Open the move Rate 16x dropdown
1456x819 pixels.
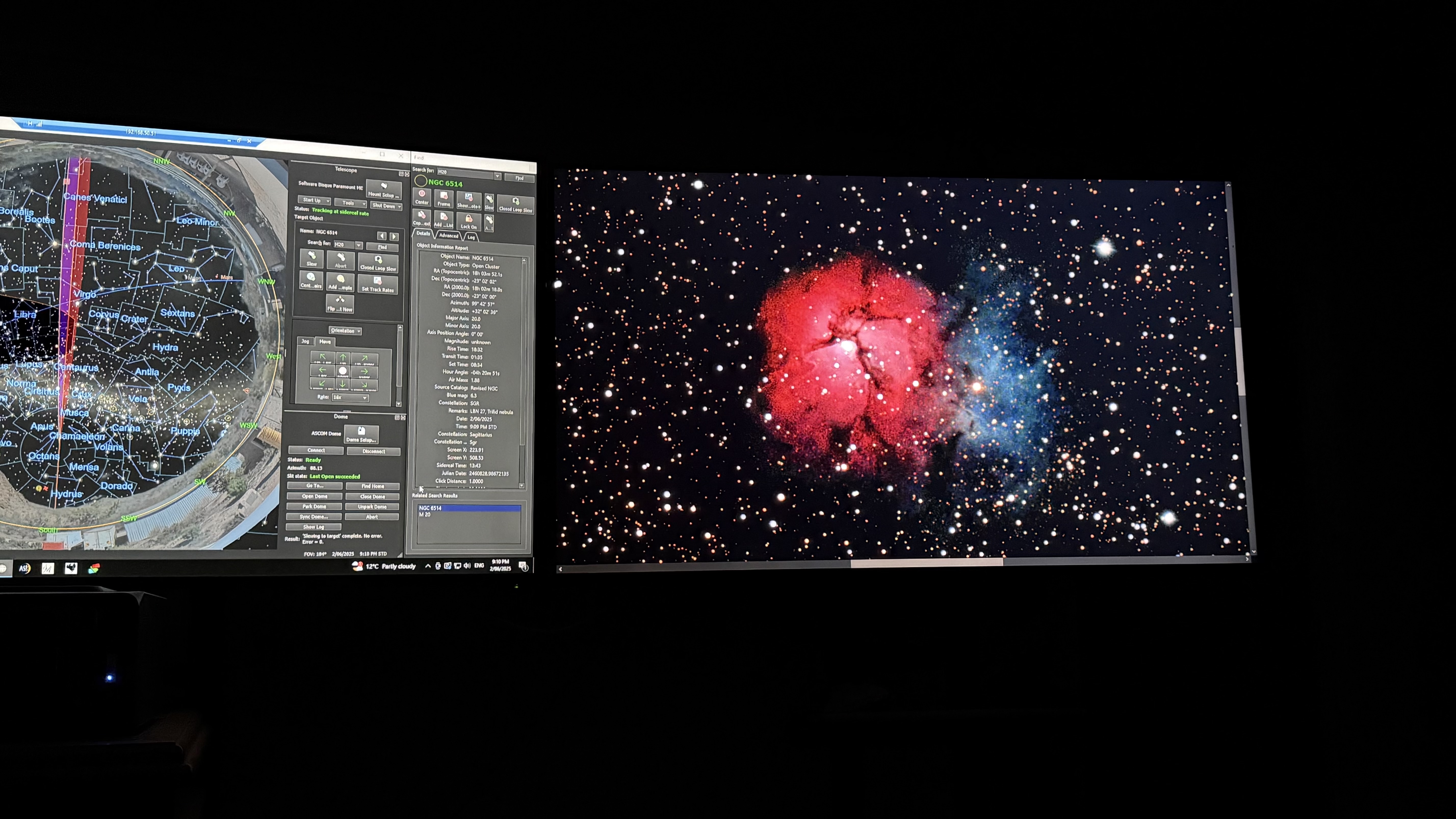pos(350,397)
